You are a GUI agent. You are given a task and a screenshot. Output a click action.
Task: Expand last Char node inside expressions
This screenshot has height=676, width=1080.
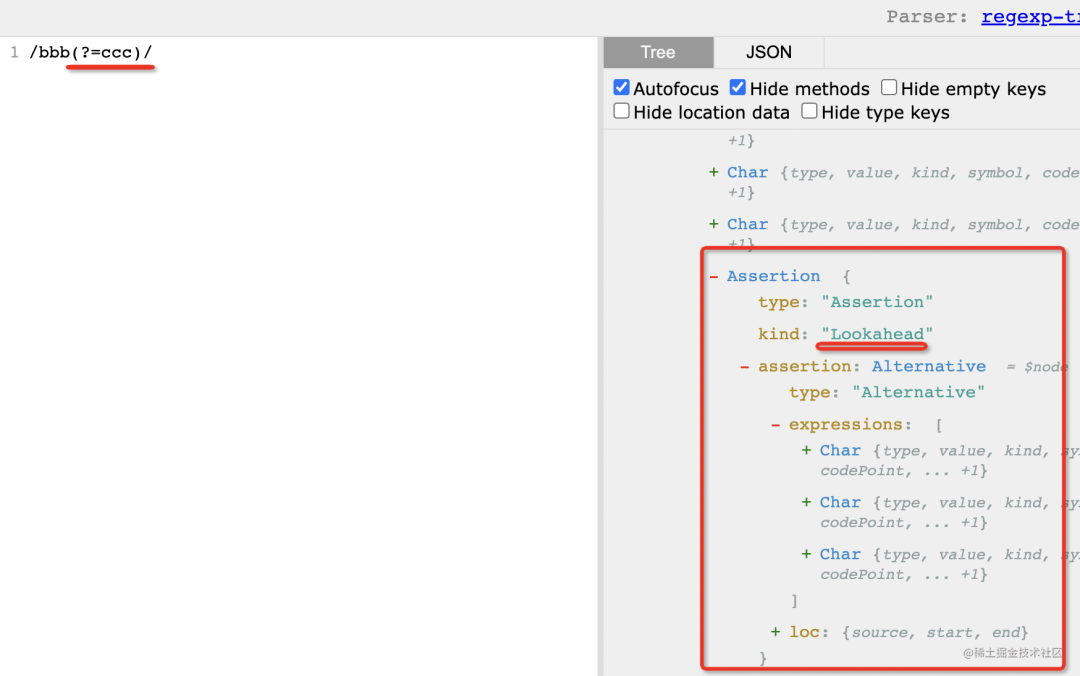(x=806, y=555)
